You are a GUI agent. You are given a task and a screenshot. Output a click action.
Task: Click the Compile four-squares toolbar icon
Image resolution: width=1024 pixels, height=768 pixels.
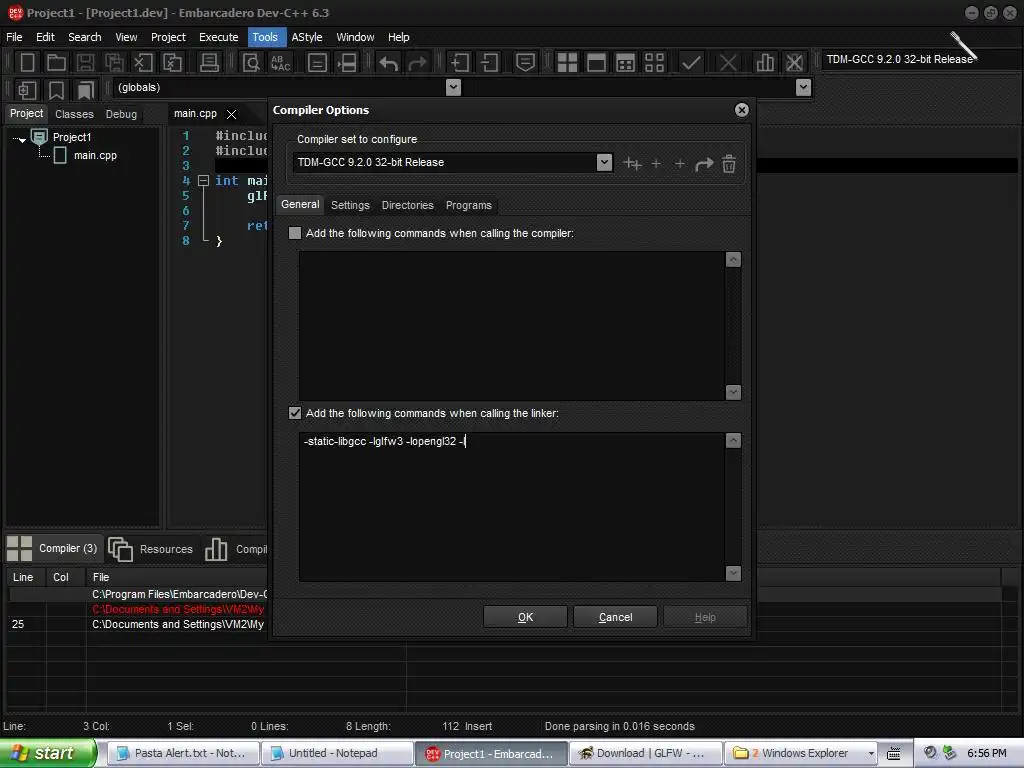tap(567, 63)
